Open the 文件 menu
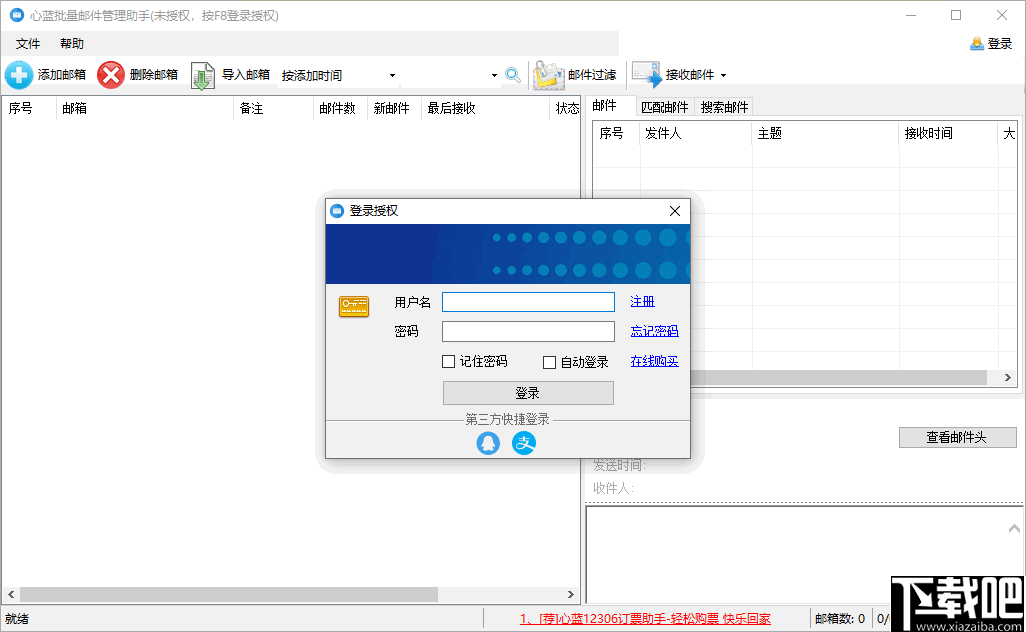The width and height of the screenshot is (1026, 632). coord(28,43)
